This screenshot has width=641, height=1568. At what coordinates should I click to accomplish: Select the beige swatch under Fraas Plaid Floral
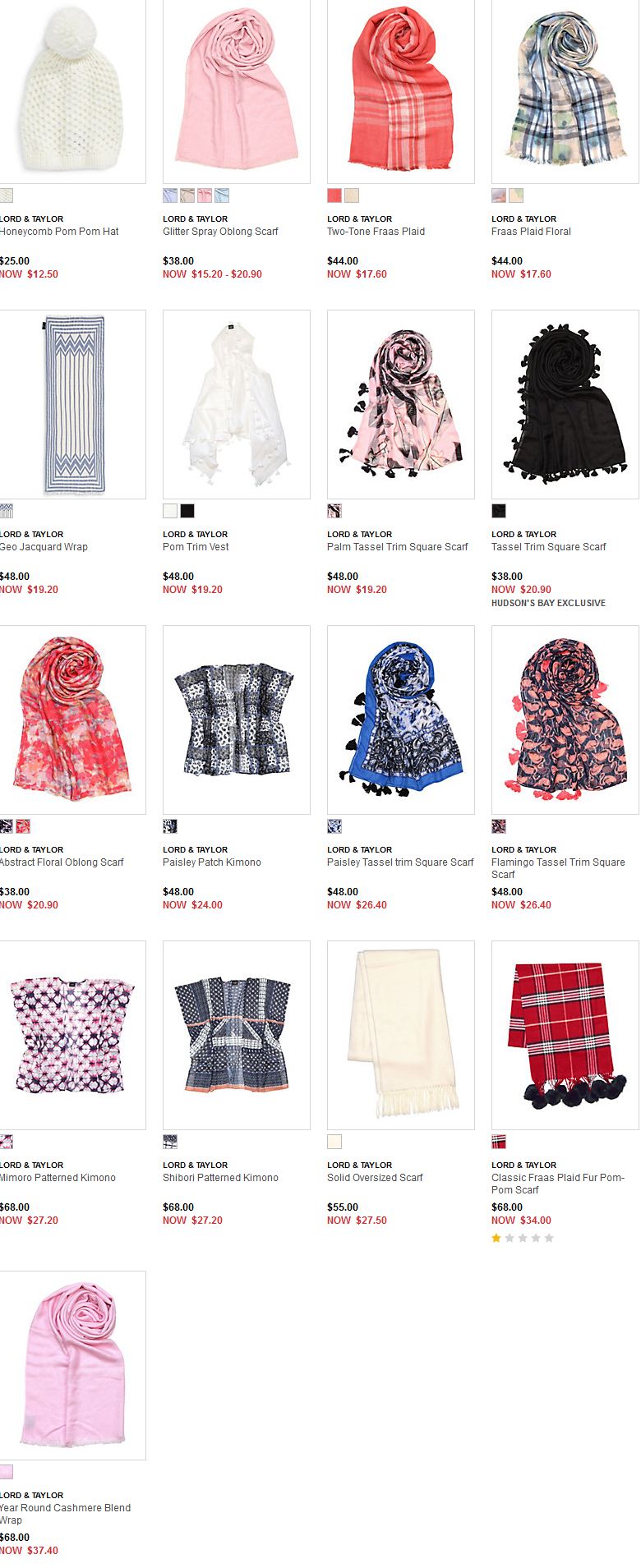click(516, 195)
